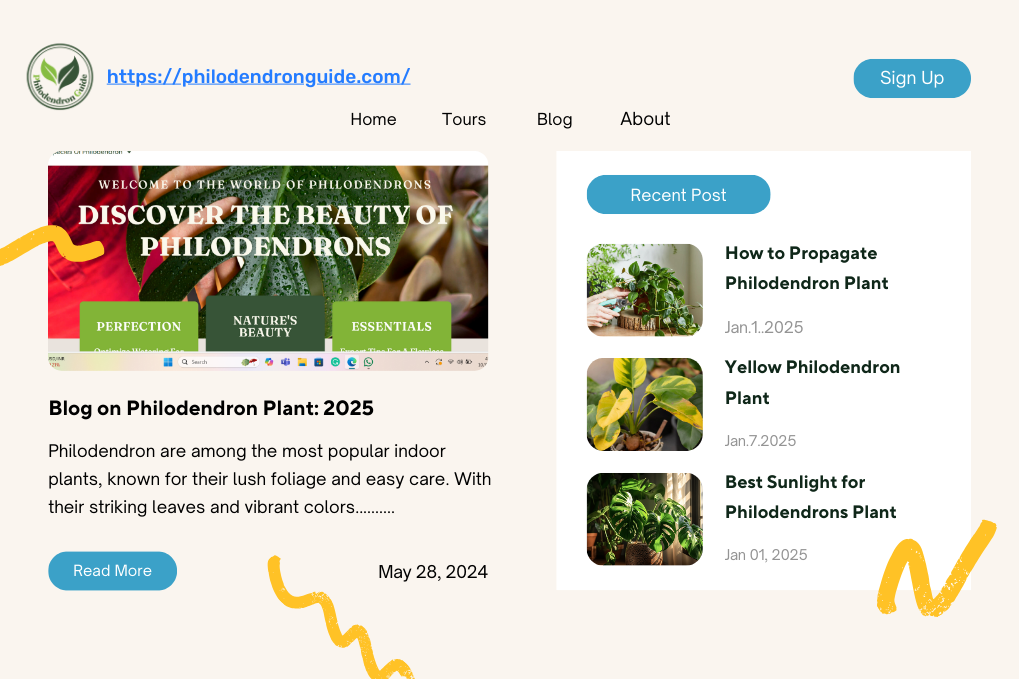This screenshot has width=1019, height=679.
Task: Click the Philodendron Guide leaf logo
Action: pyautogui.click(x=60, y=77)
